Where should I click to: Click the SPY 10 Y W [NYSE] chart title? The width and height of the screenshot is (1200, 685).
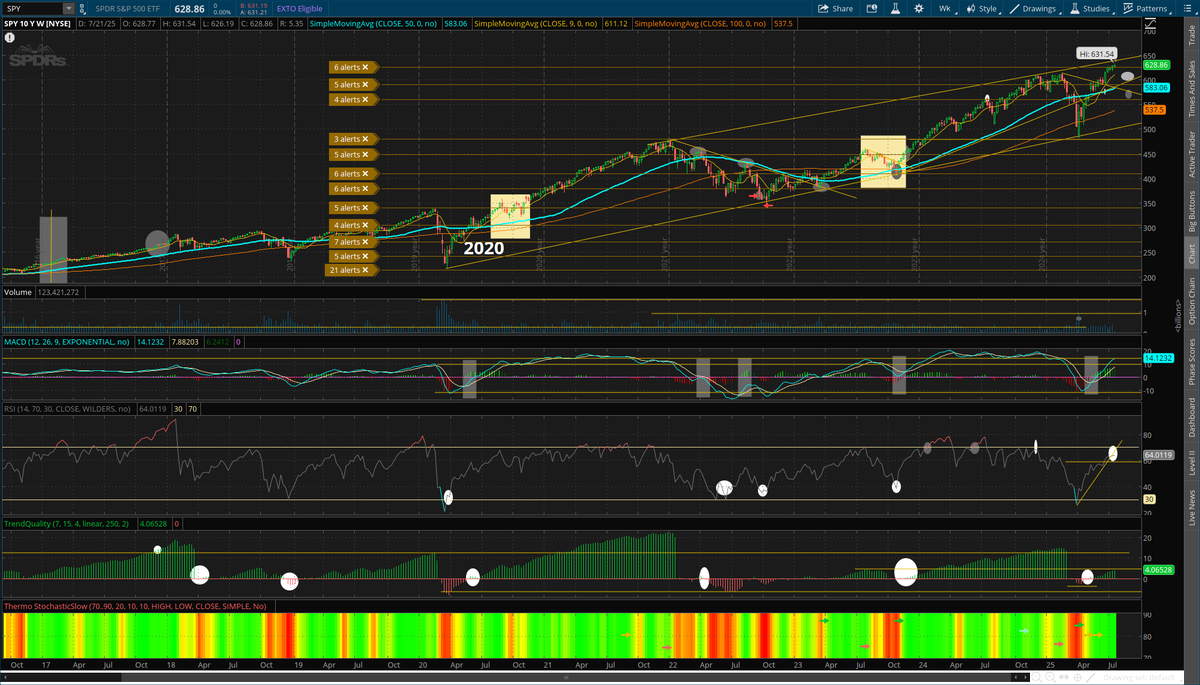pyautogui.click(x=35, y=22)
